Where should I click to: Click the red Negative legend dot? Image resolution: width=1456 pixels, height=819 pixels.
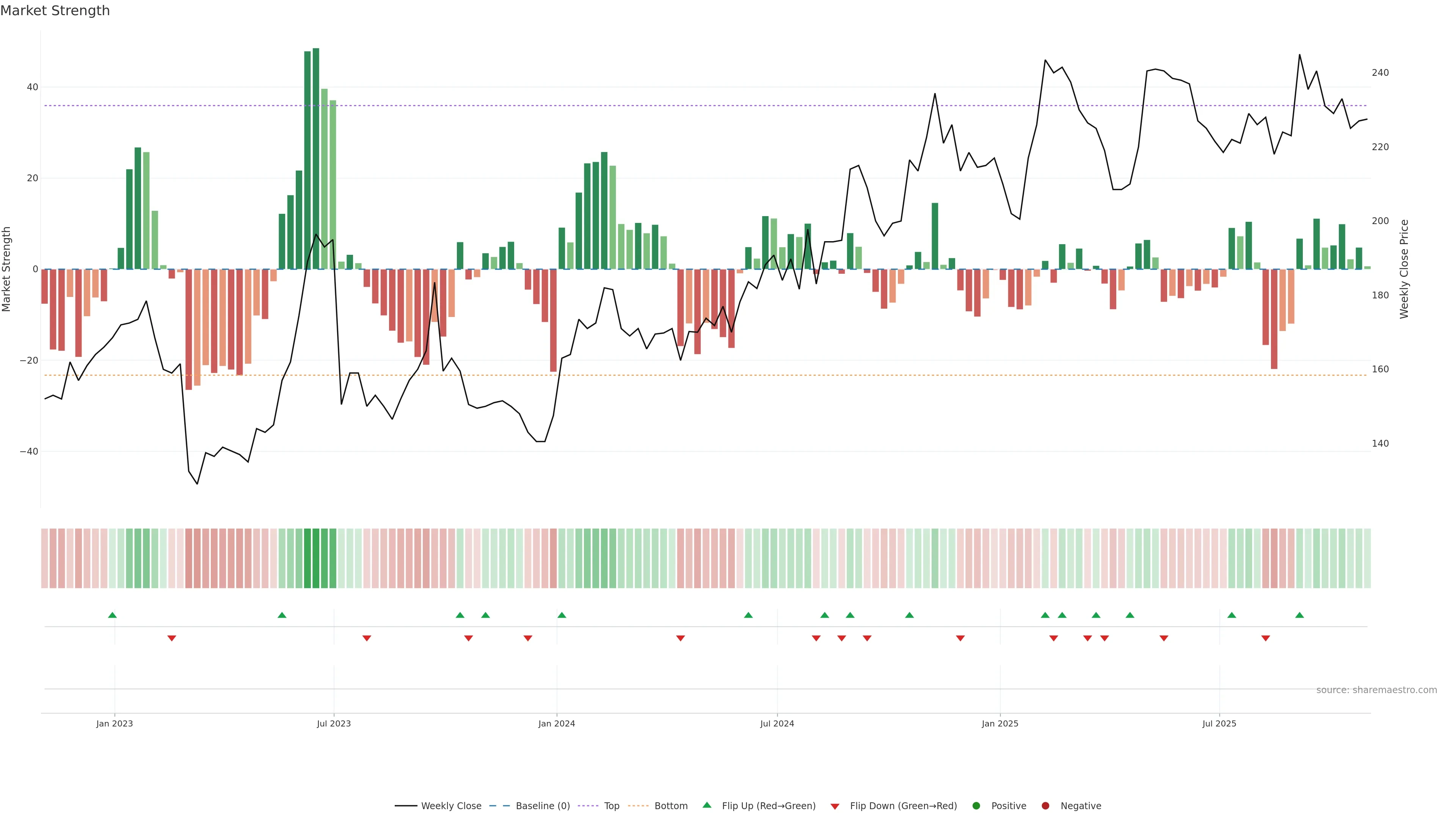point(1045,806)
